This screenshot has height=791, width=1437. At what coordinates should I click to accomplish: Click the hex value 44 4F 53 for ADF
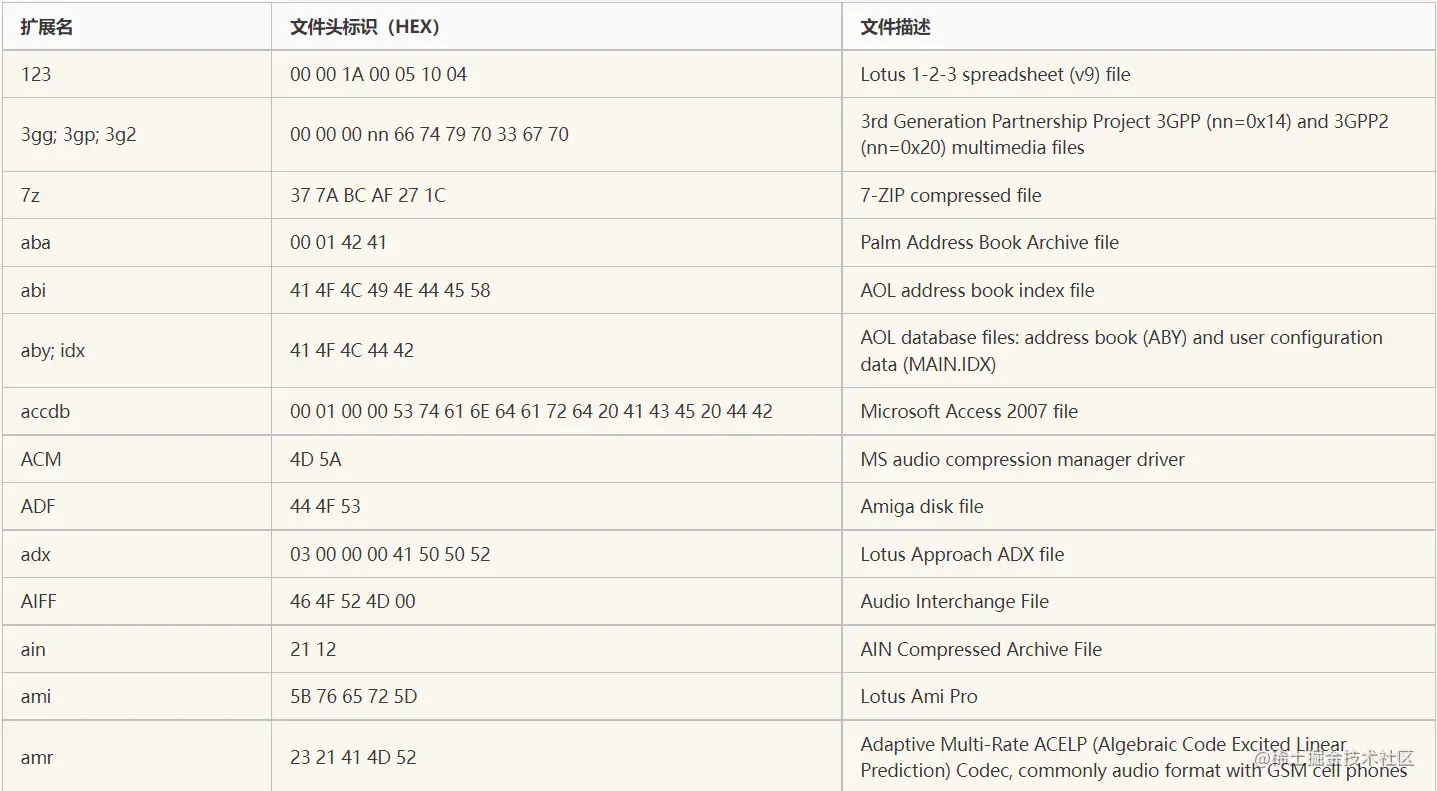pyautogui.click(x=325, y=506)
